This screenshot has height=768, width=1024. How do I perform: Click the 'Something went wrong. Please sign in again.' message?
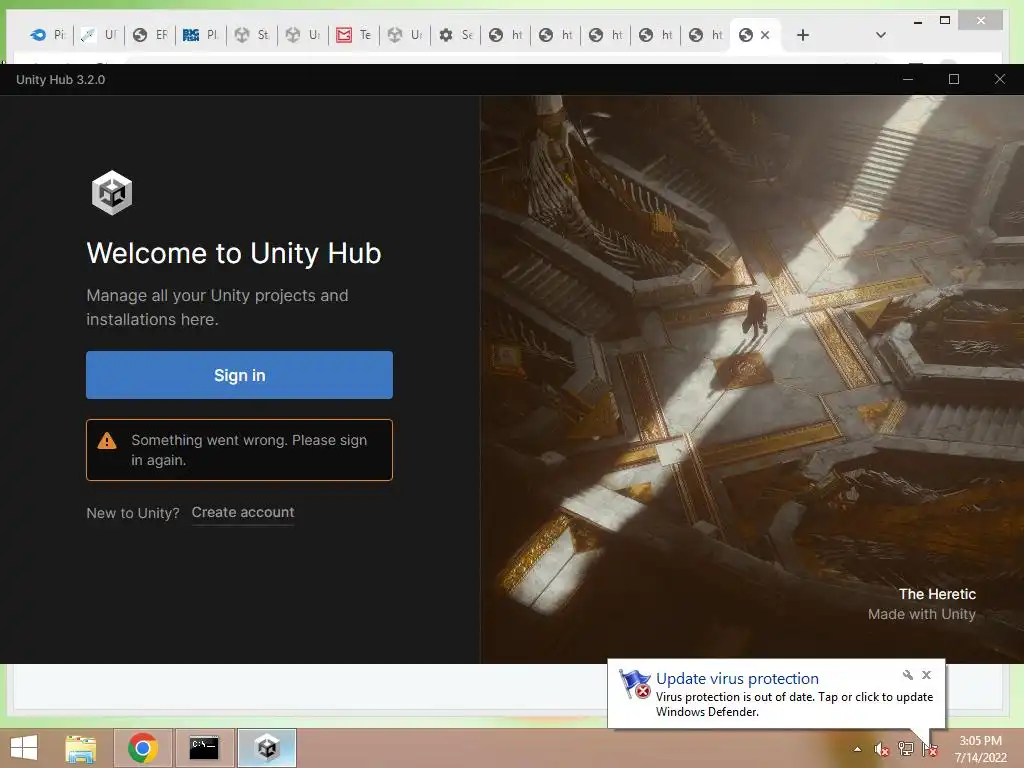pos(249,450)
